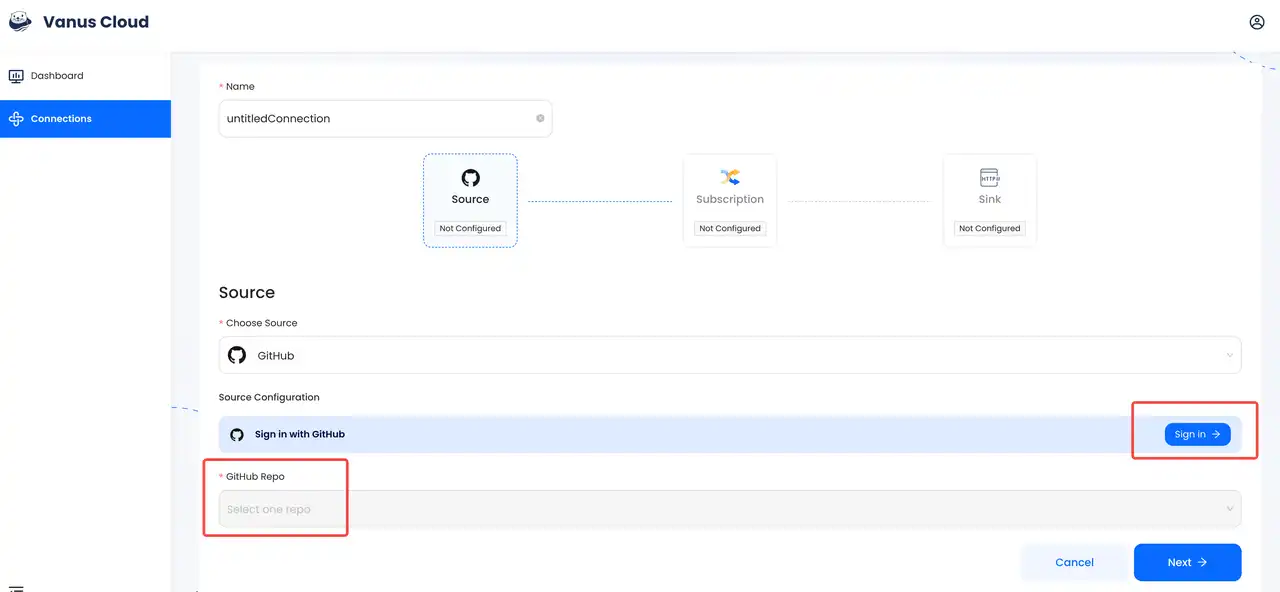
Task: Click the Subscription step icon
Action: coord(730,177)
